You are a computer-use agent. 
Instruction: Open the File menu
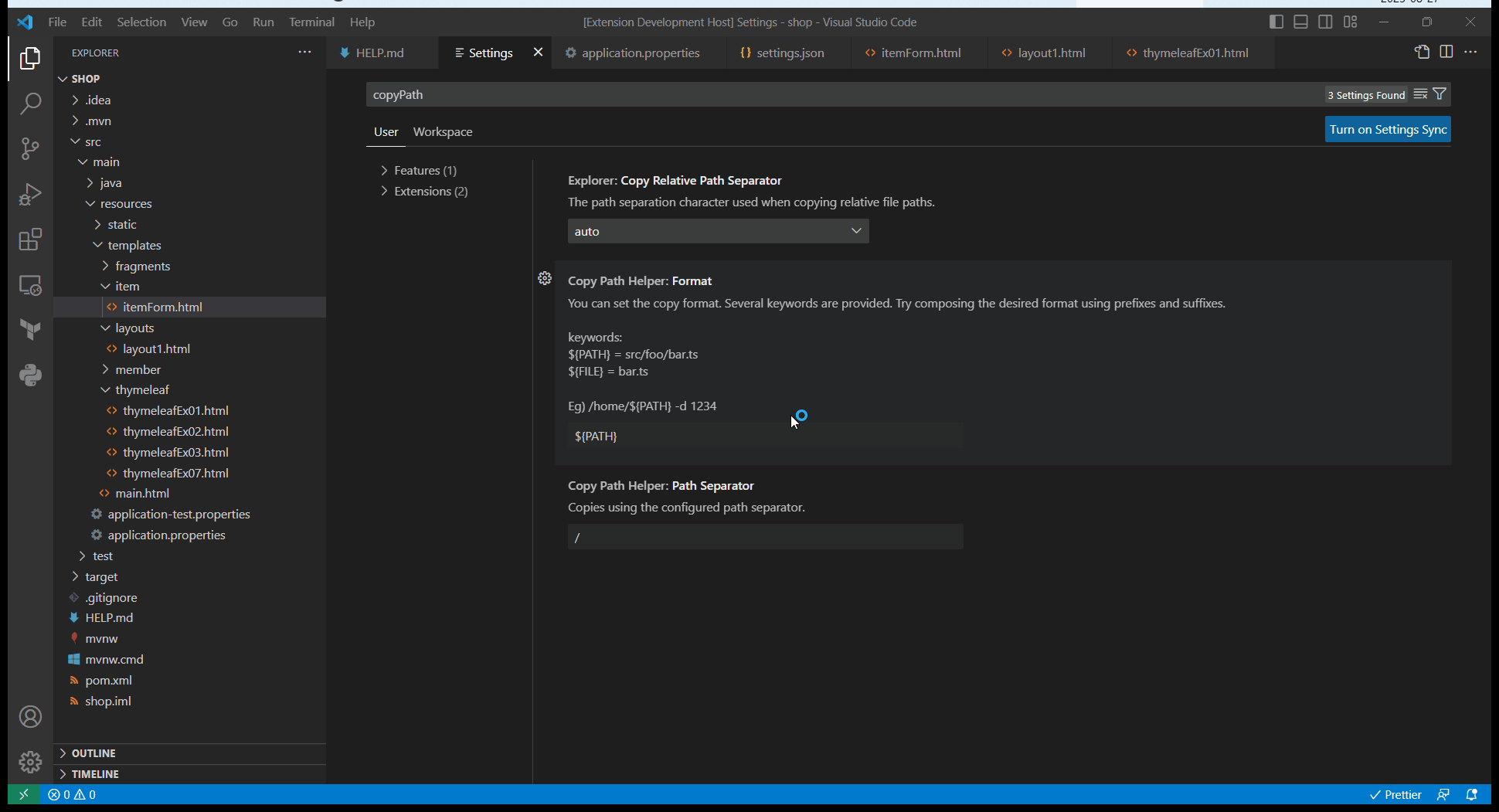pyautogui.click(x=57, y=22)
